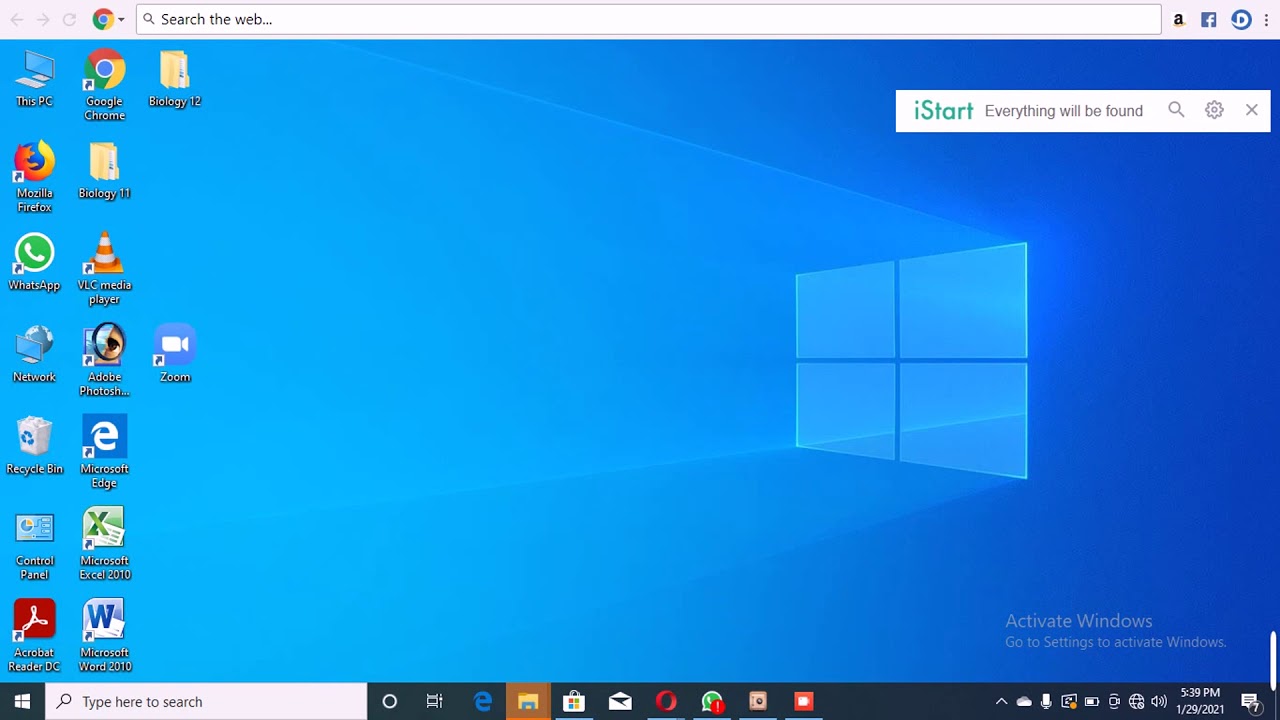Open the This PC desktop icon
Image resolution: width=1280 pixels, height=720 pixels.
pos(34,78)
